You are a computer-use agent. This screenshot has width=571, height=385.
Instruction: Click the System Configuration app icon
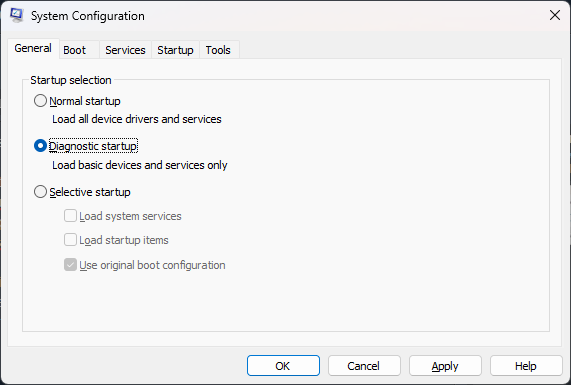click(16, 15)
